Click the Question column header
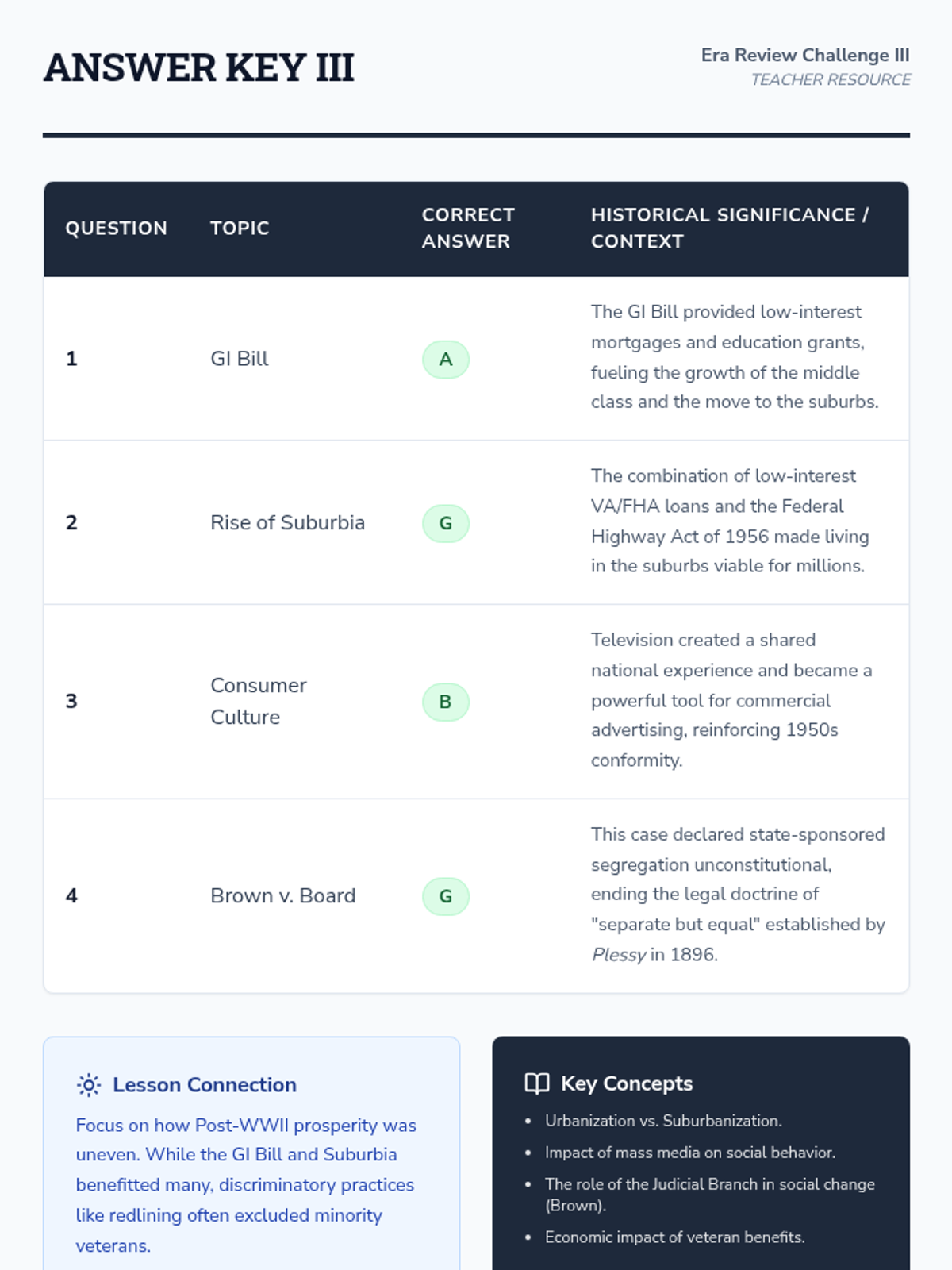The image size is (952, 1270). point(117,229)
